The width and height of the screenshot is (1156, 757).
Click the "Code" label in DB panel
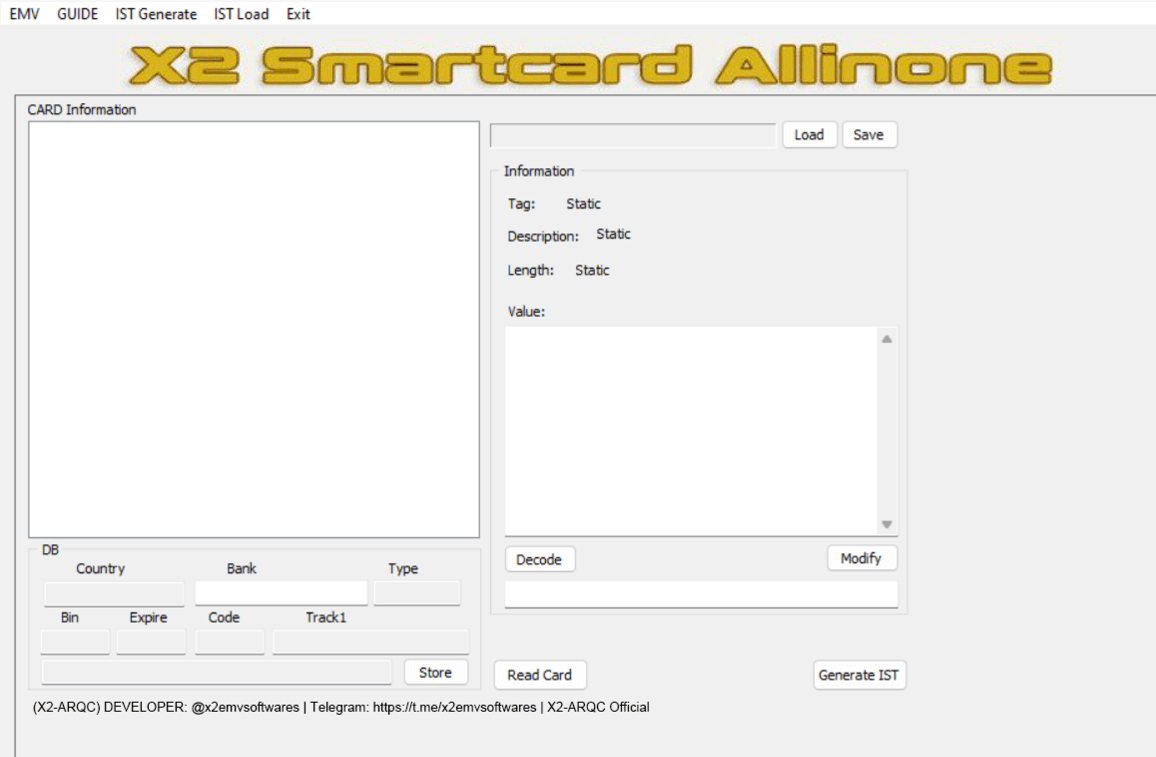coord(224,618)
